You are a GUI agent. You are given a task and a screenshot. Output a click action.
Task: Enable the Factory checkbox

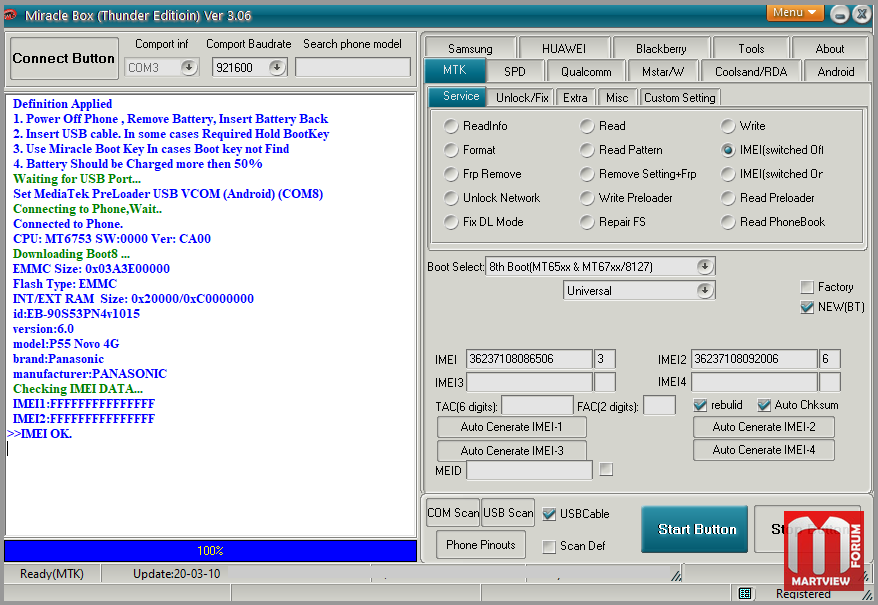pos(807,287)
